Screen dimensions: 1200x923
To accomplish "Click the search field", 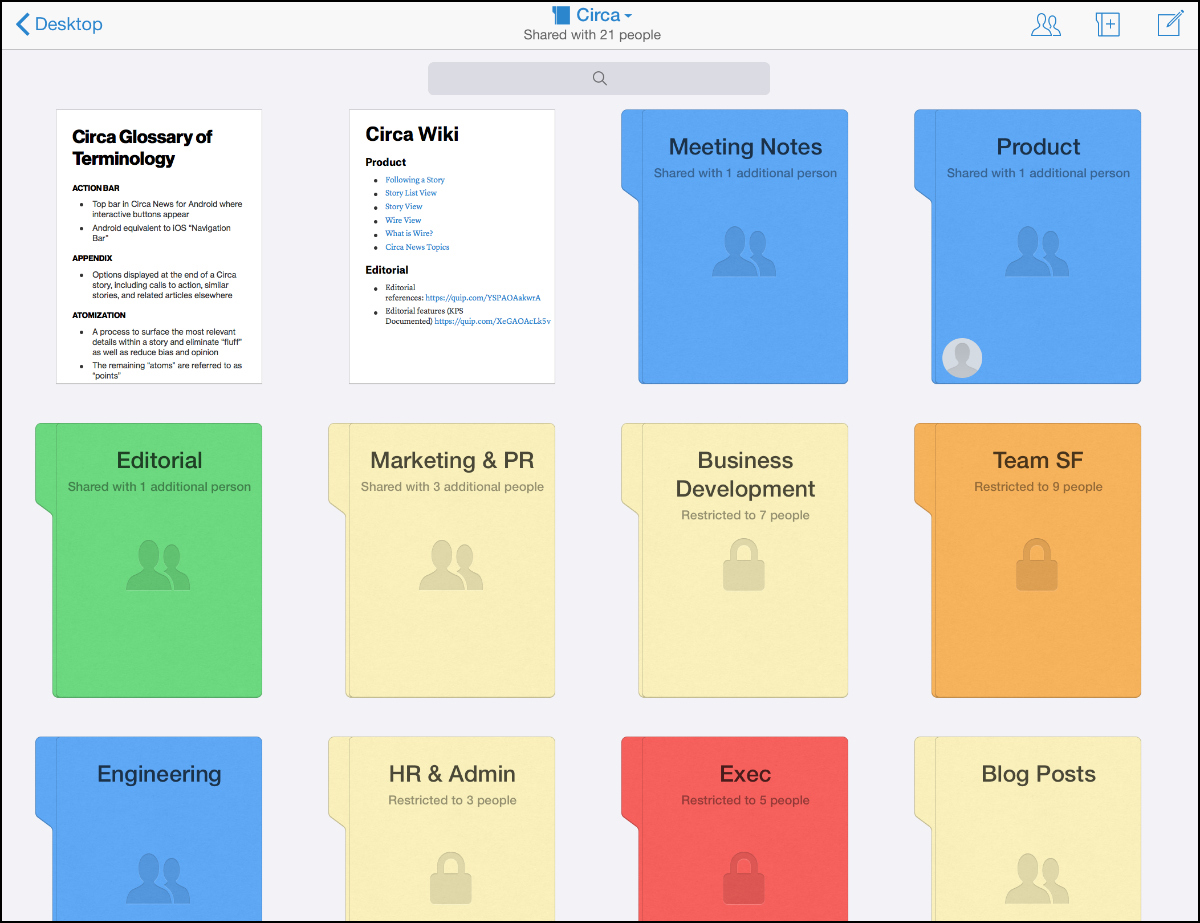I will 598,78.
